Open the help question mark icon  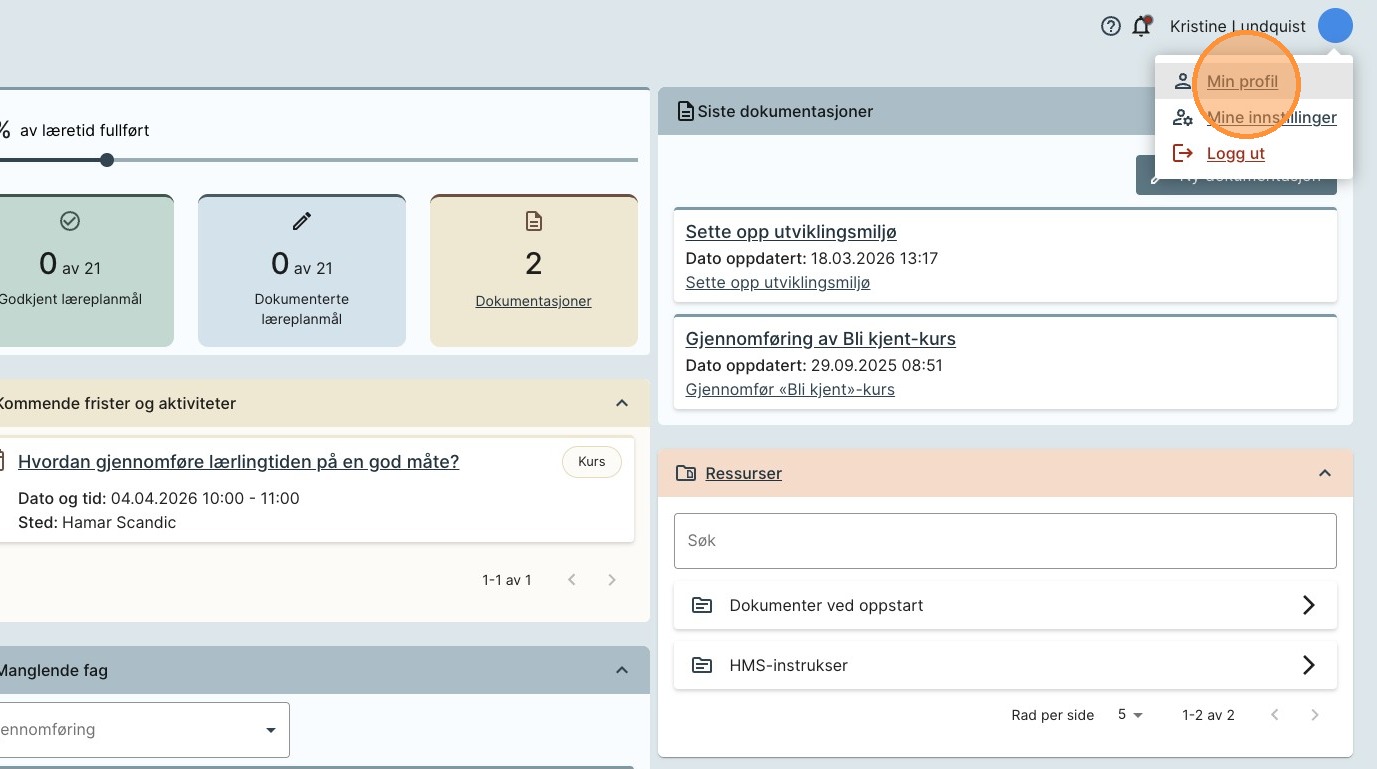point(1110,27)
